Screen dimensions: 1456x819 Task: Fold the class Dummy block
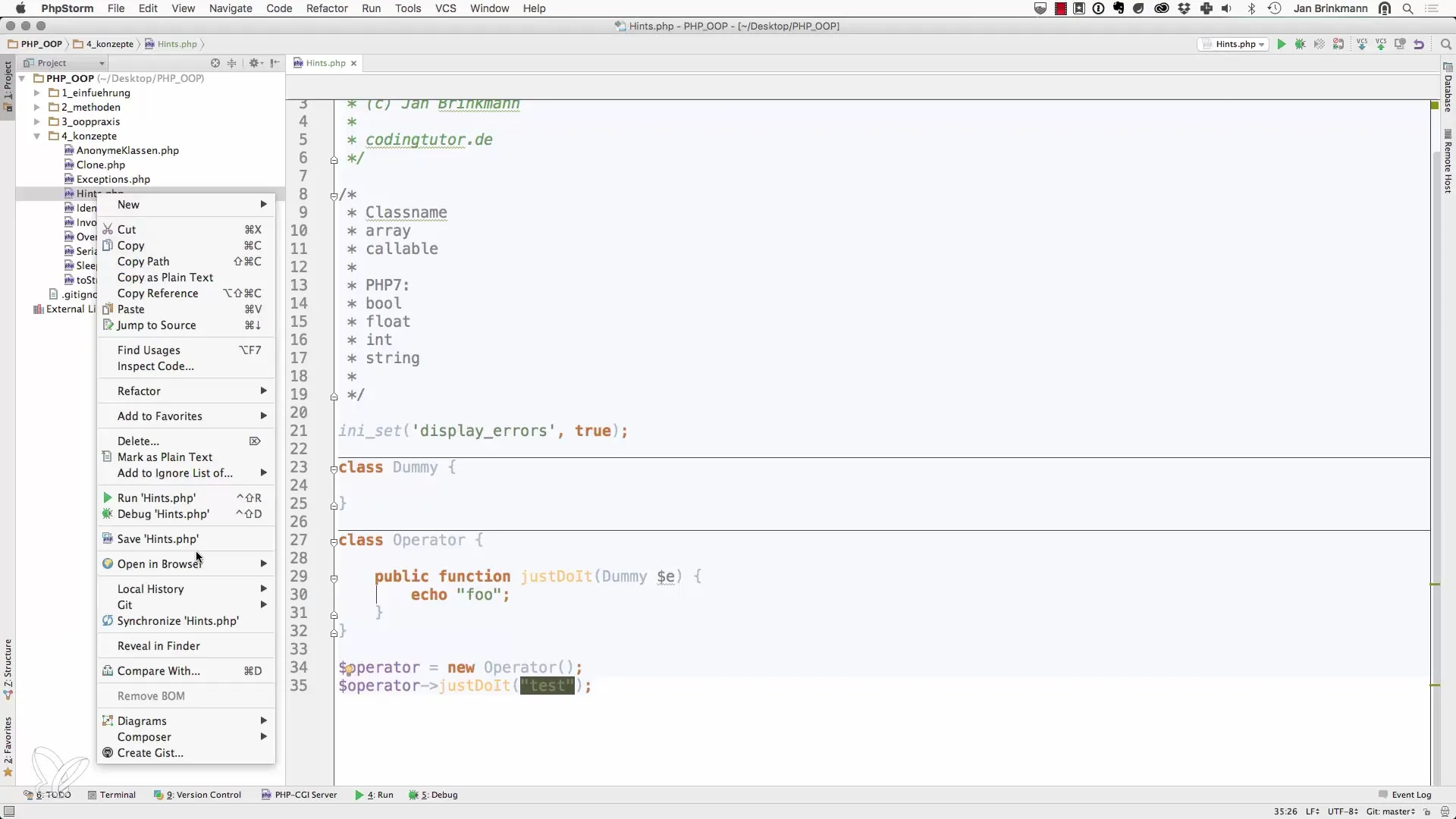pos(334,469)
